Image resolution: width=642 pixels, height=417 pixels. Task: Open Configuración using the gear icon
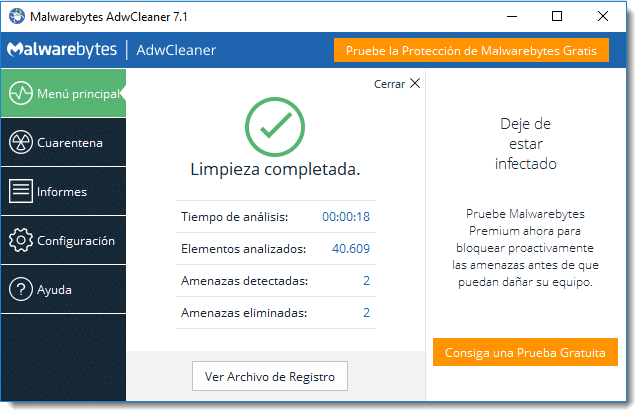click(x=21, y=241)
